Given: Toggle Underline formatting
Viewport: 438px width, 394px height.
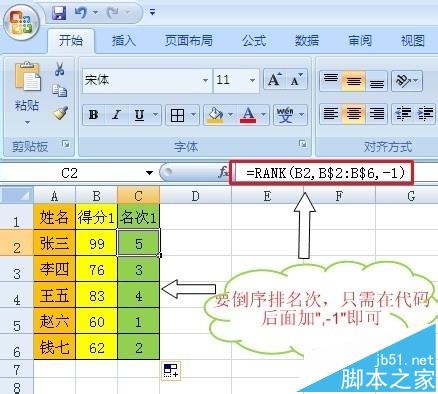Looking at the screenshot, I should tap(139, 115).
